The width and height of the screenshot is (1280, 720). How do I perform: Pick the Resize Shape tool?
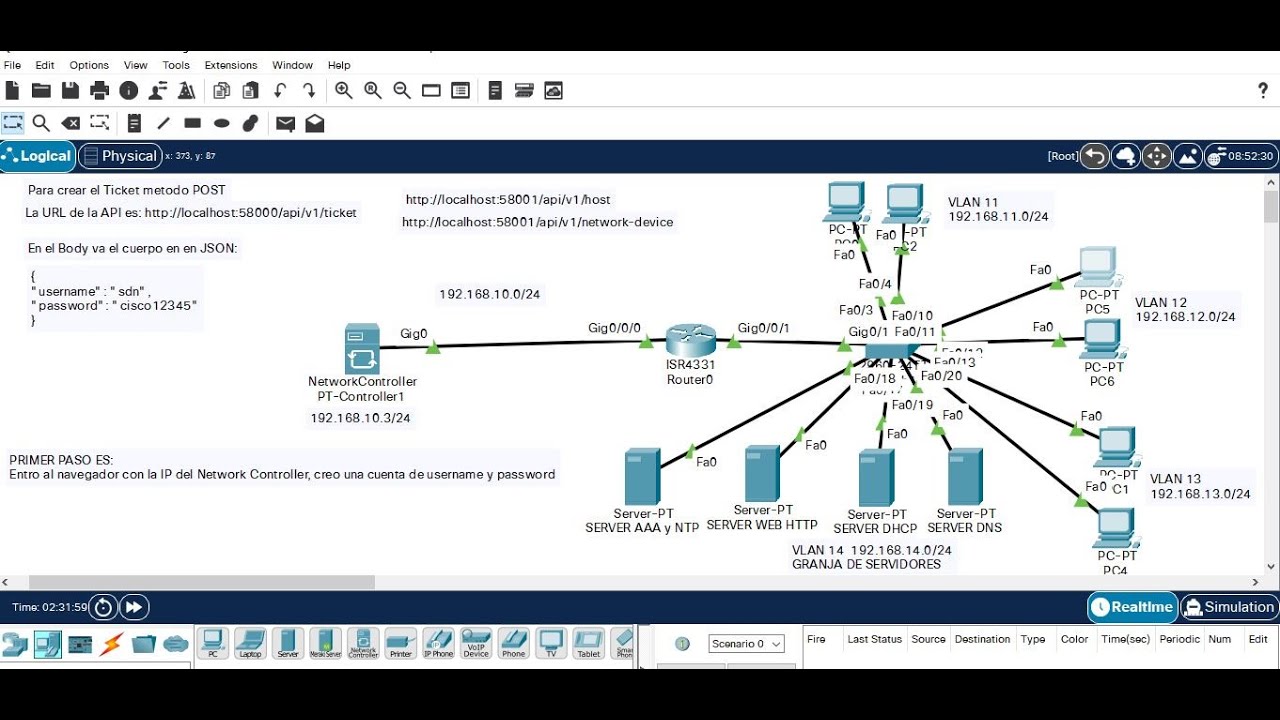[x=99, y=123]
